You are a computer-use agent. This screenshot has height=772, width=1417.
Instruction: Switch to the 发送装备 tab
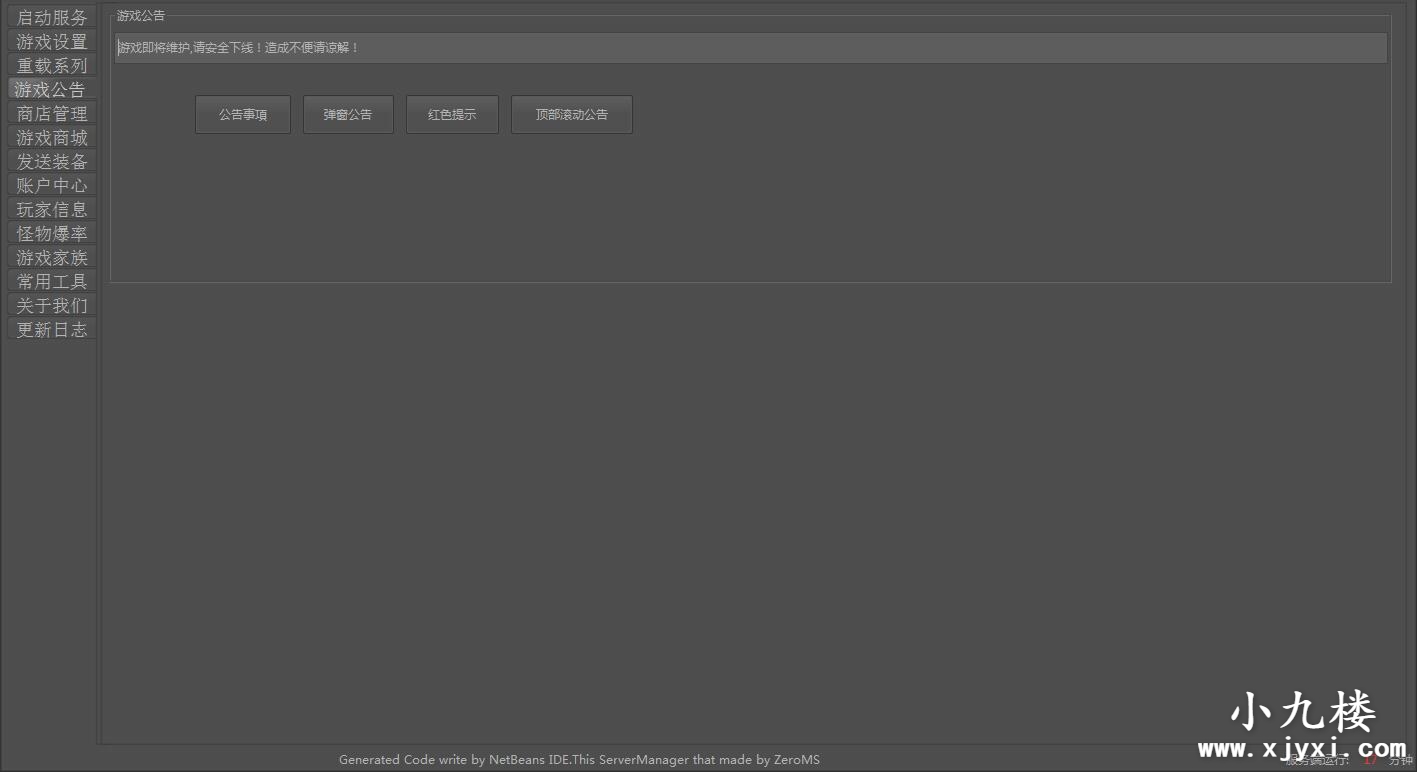(x=52, y=161)
